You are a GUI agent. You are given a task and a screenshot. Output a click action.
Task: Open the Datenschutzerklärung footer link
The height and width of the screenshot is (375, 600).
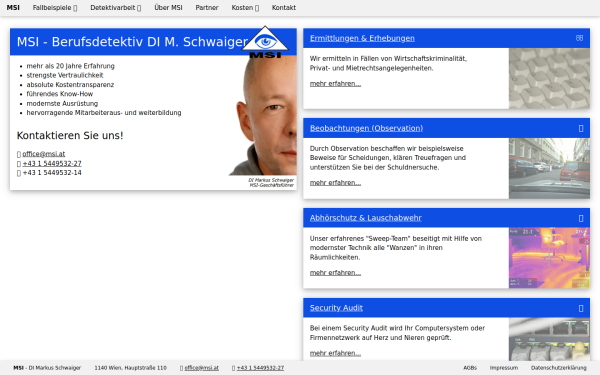click(559, 368)
